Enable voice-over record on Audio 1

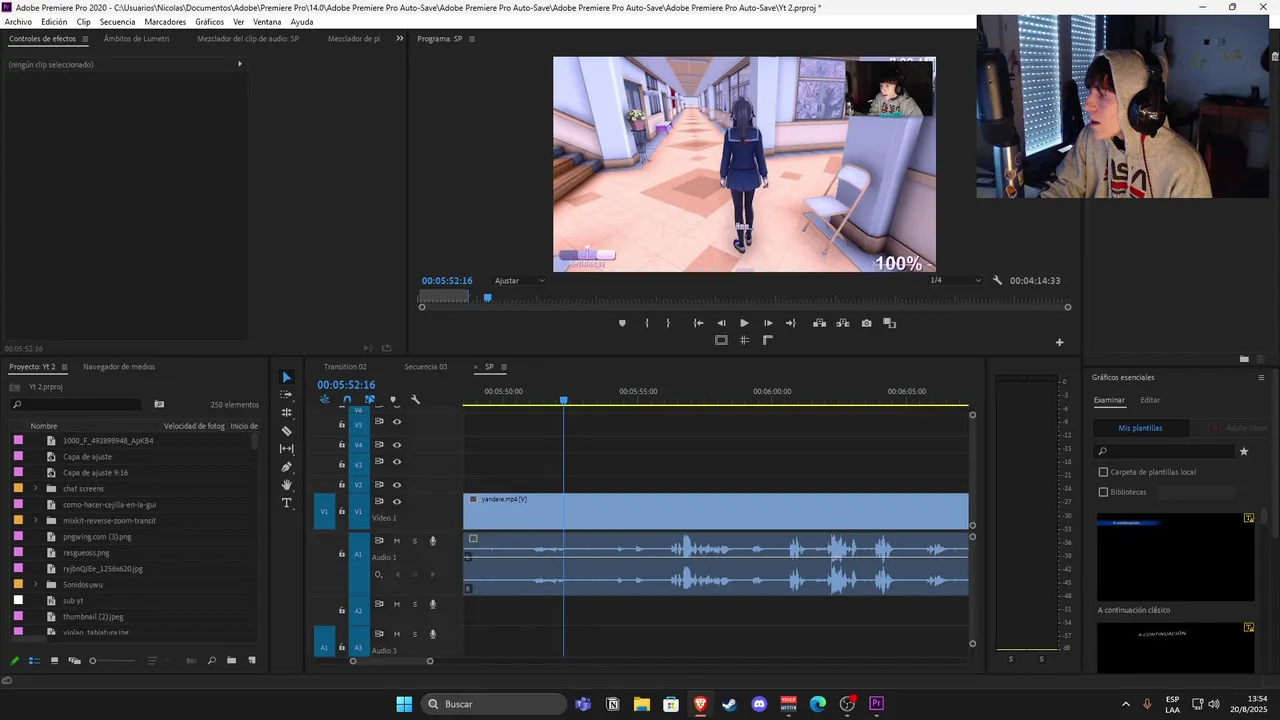pos(433,541)
